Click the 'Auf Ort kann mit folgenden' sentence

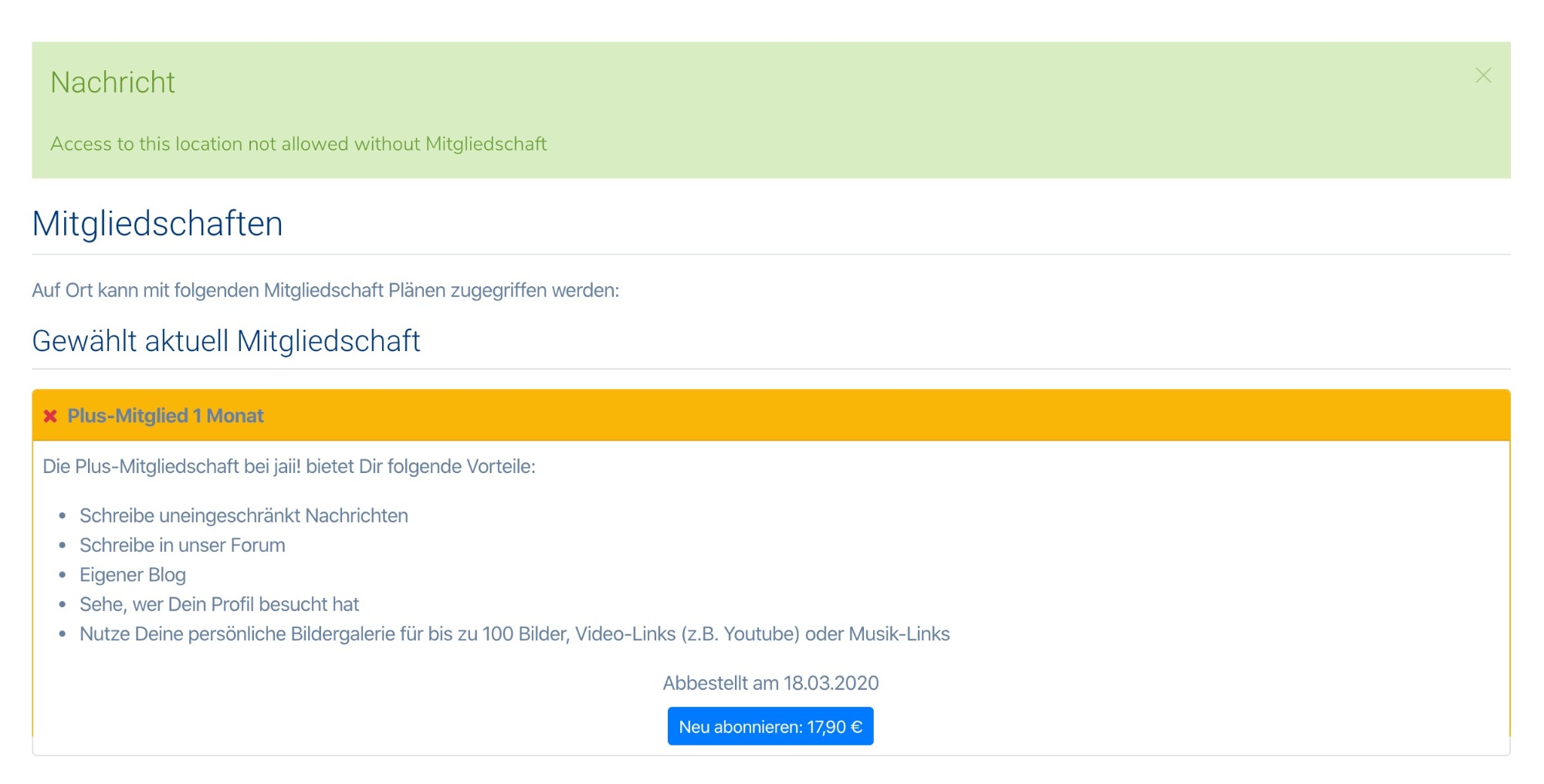(326, 290)
